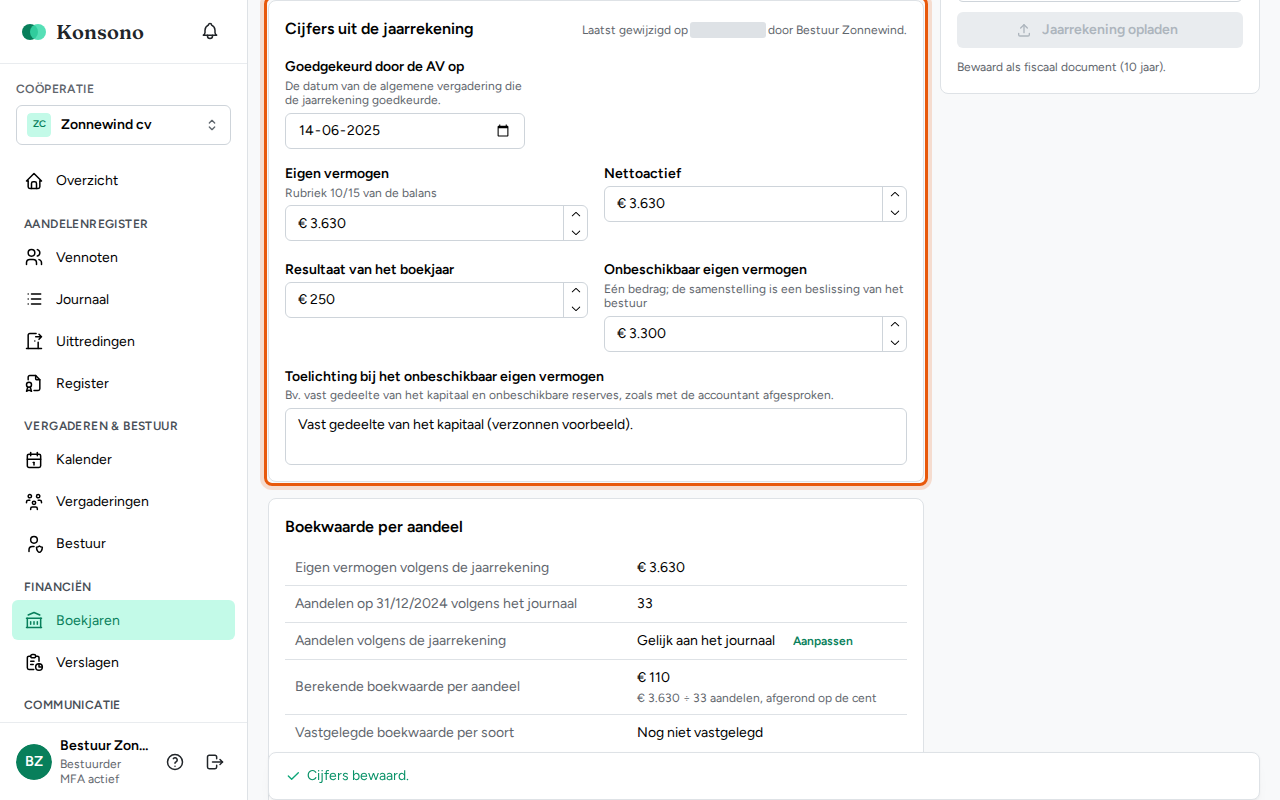Click the Bestuur person icon
The height and width of the screenshot is (800, 1280).
[x=34, y=544]
